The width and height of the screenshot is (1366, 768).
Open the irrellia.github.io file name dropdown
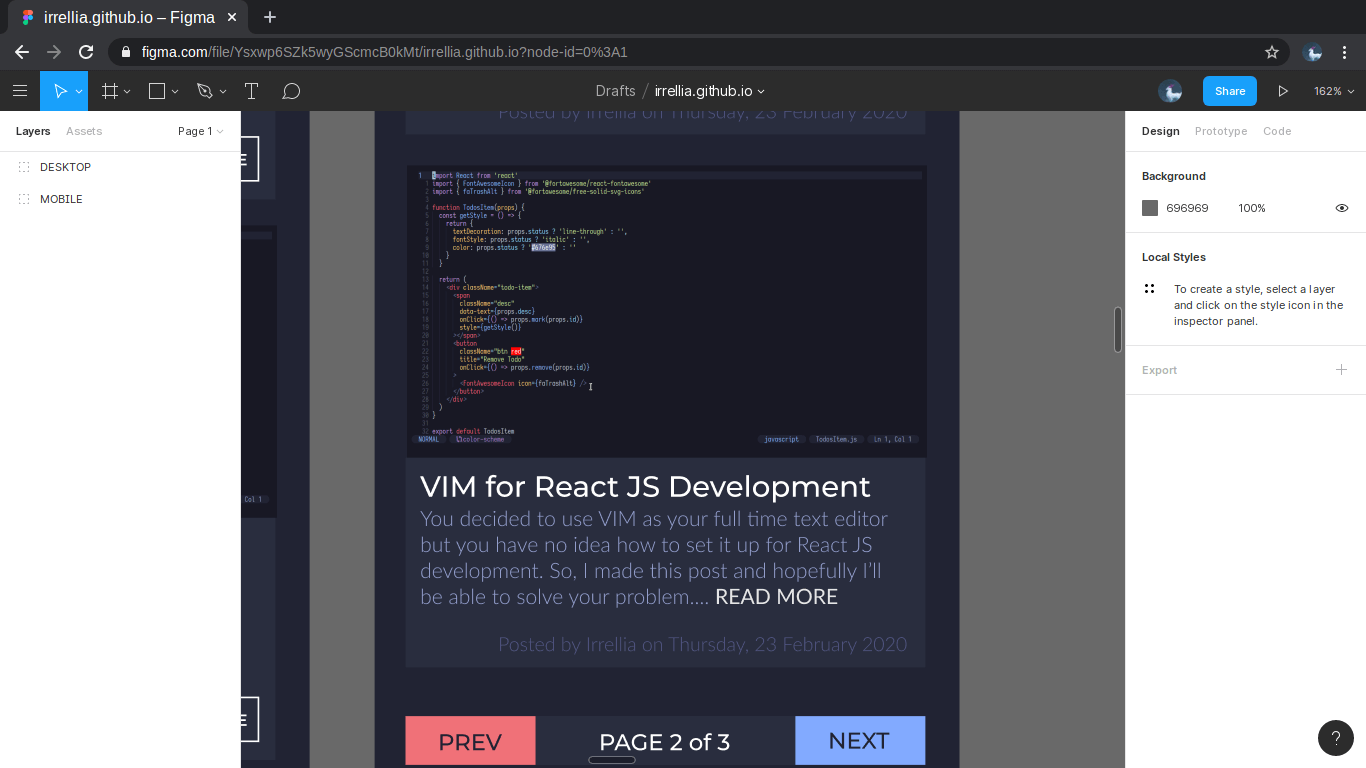tap(709, 91)
